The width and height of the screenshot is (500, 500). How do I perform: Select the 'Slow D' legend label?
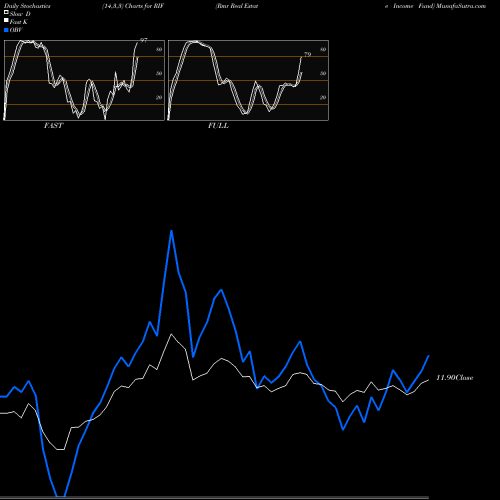20,14
